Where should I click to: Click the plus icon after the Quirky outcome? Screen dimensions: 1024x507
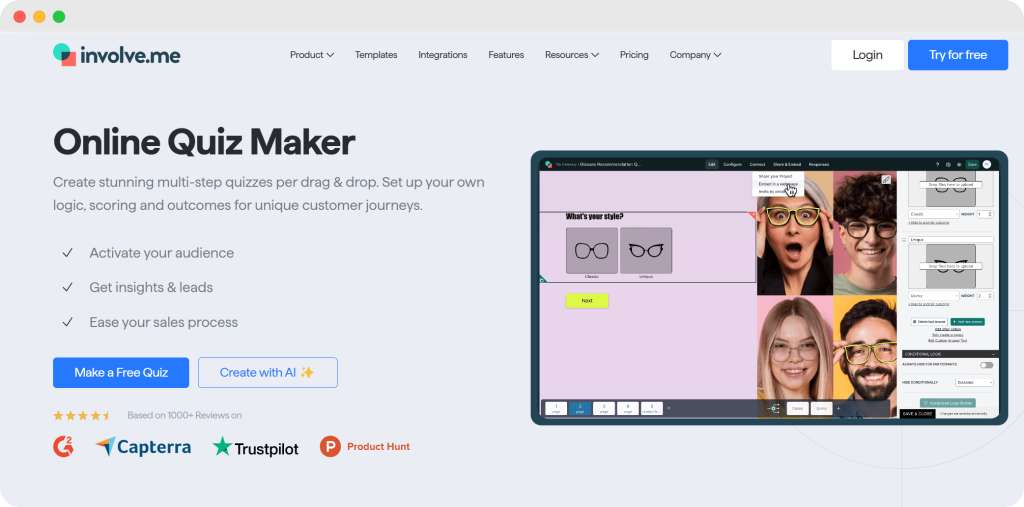839,408
